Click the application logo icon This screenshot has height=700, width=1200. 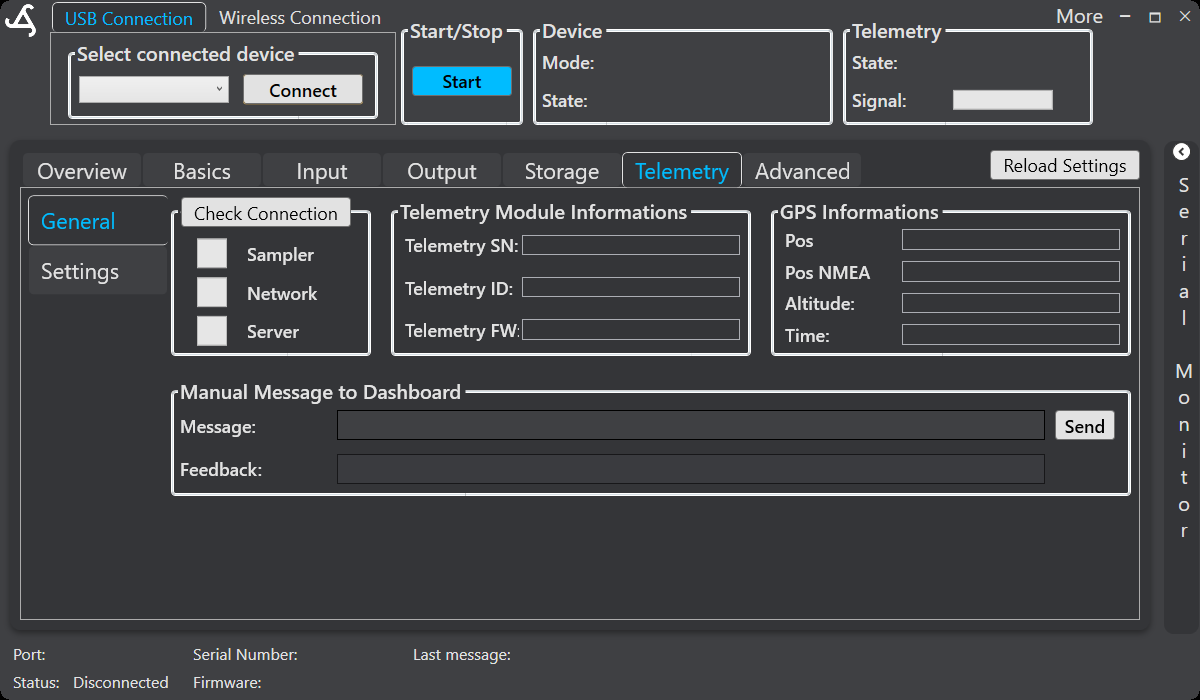pos(21,20)
